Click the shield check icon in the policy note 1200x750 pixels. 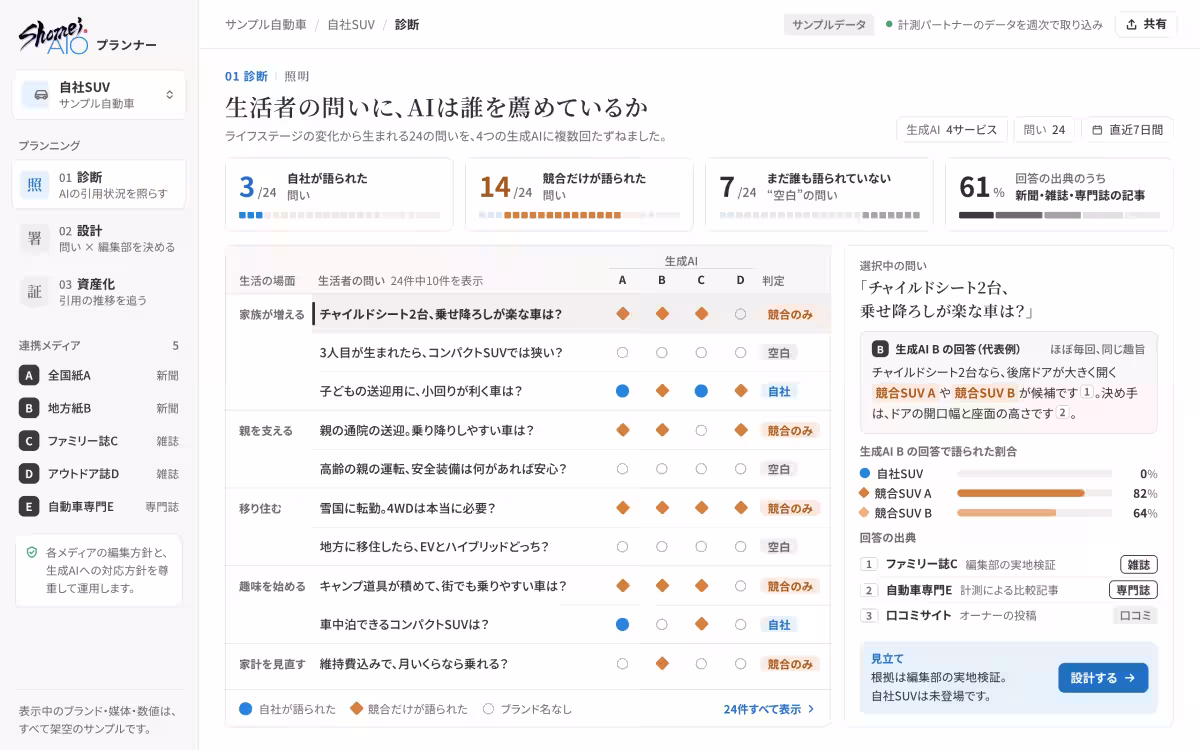point(32,552)
